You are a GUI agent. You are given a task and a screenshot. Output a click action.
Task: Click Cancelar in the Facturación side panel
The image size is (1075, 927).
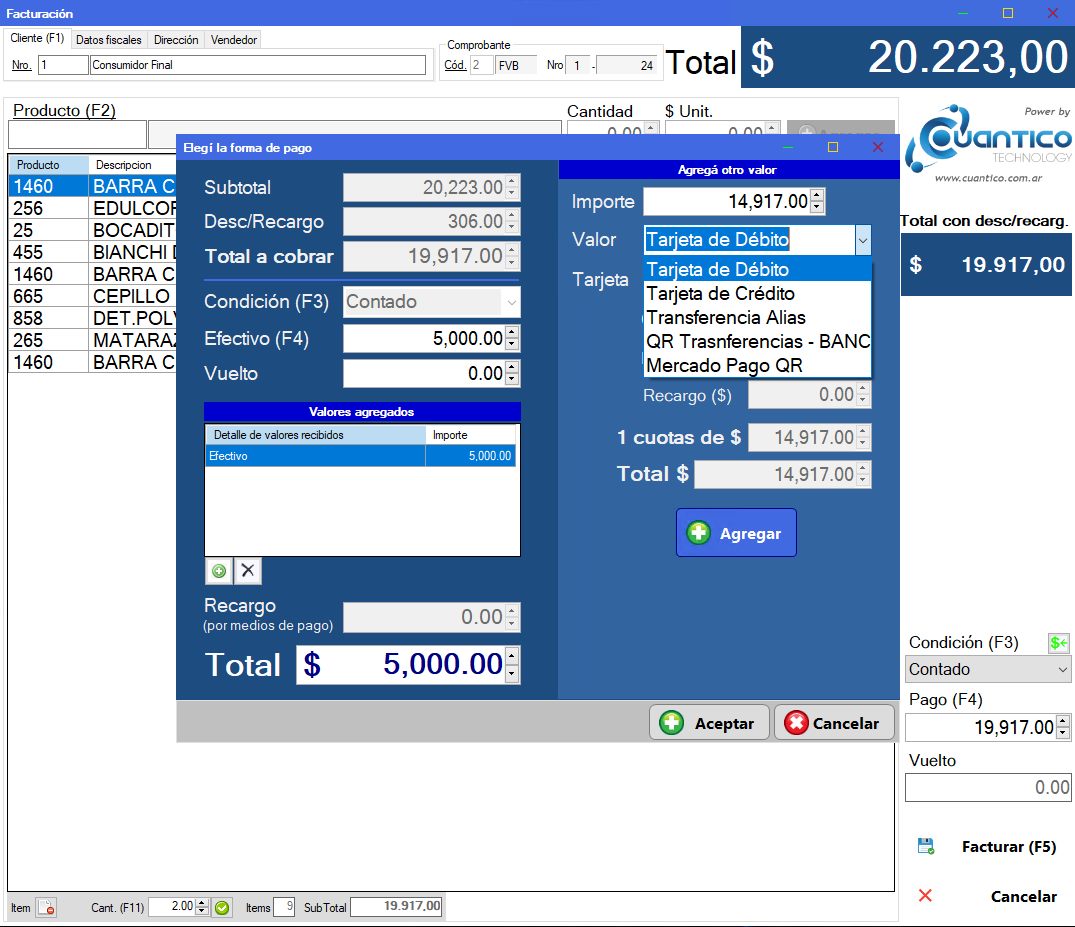pyautogui.click(x=988, y=896)
